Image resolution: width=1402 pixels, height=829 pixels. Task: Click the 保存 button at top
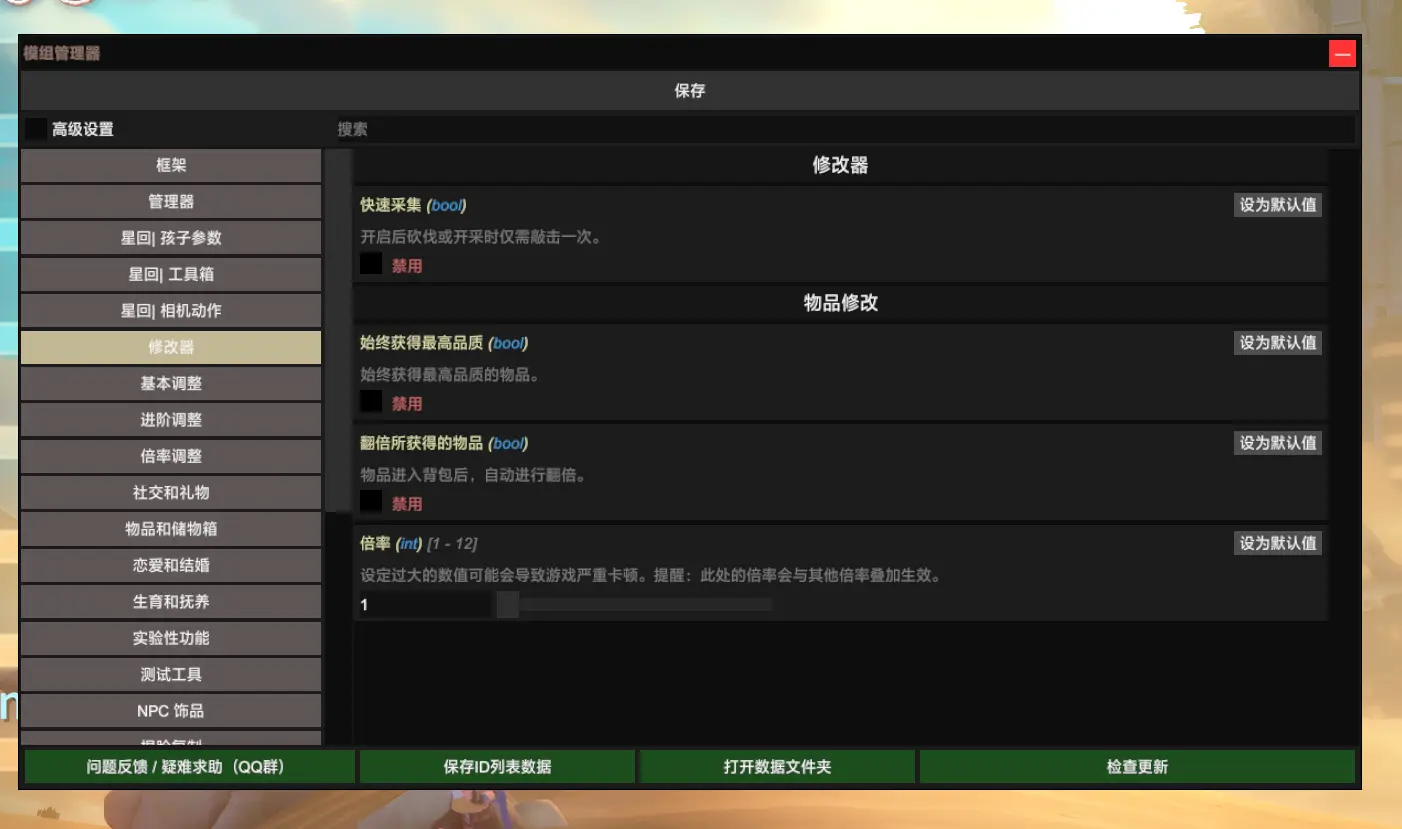point(689,91)
